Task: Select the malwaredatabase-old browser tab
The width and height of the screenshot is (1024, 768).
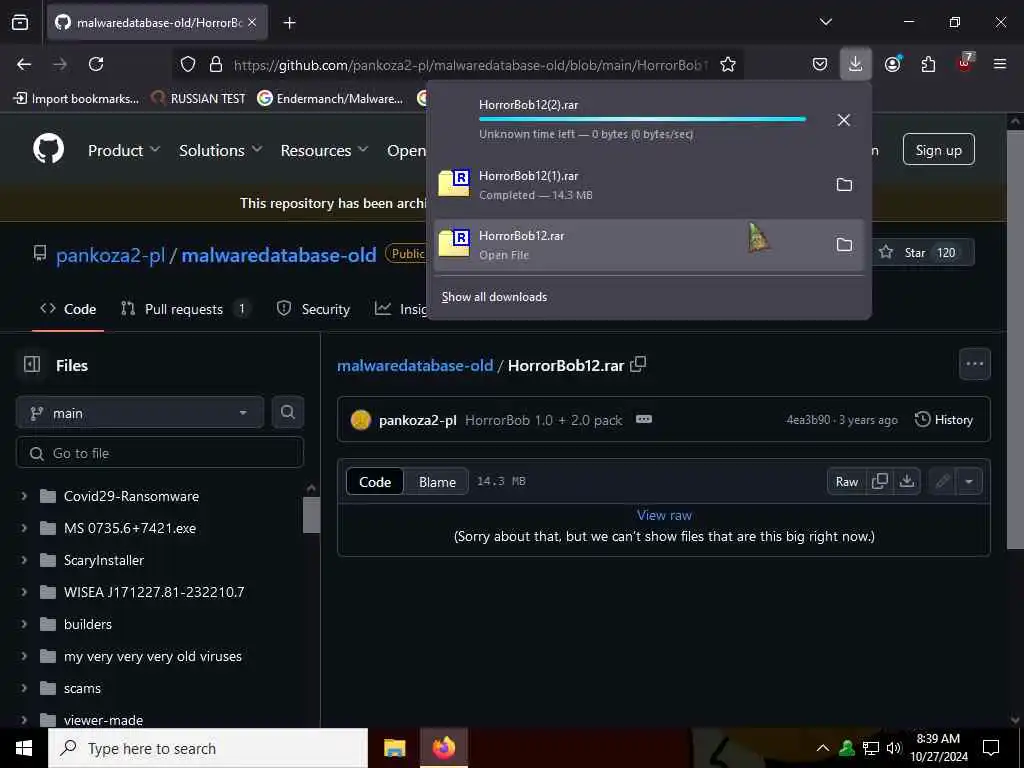Action: pos(157,23)
